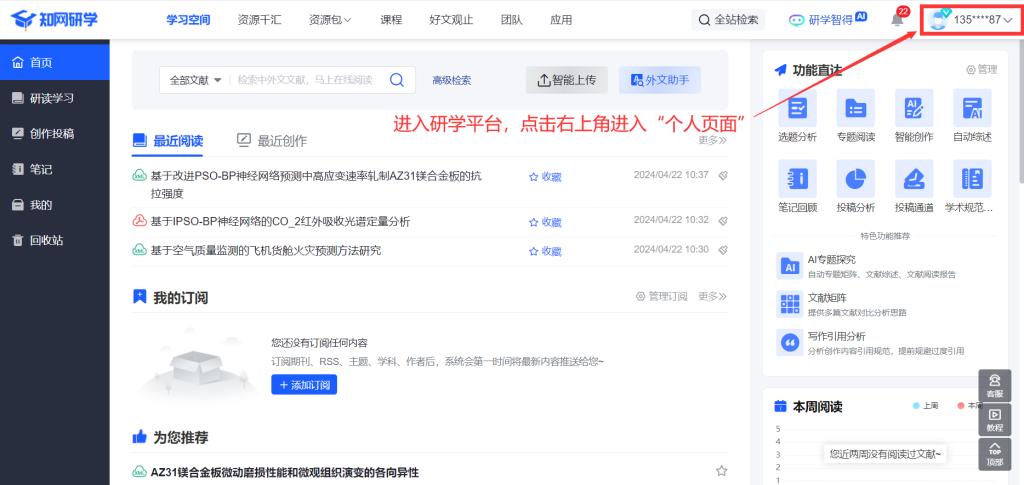Open the 自动综述 tool icon
1024x485 pixels.
point(972,108)
